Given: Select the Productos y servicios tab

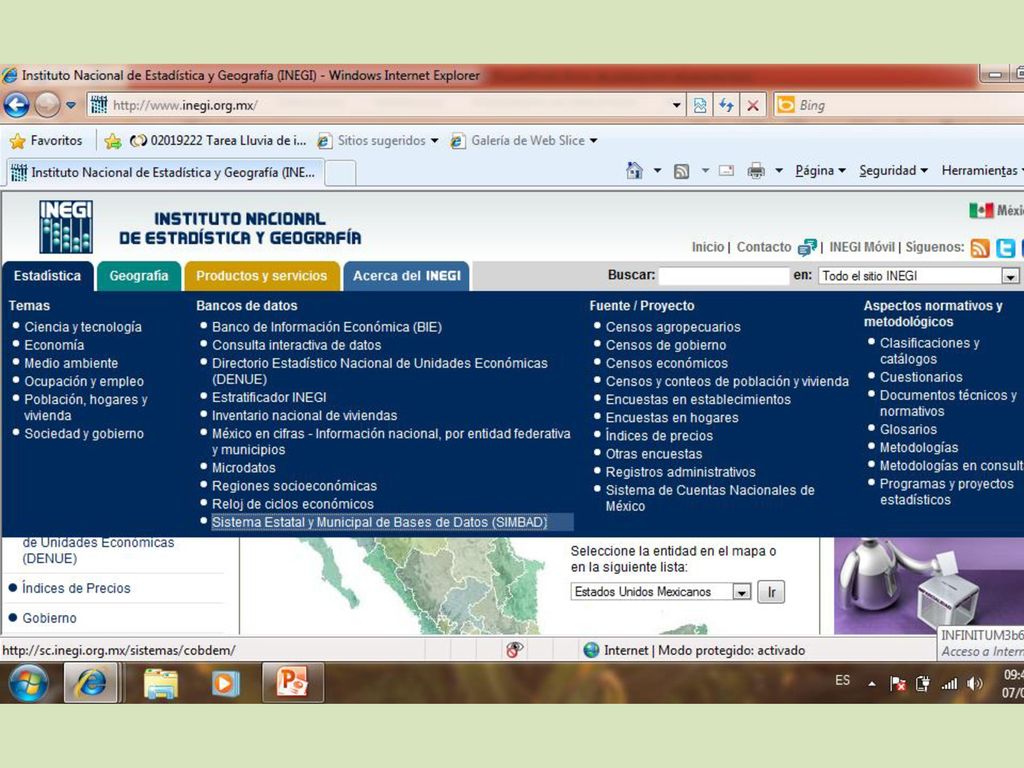Looking at the screenshot, I should click(261, 276).
